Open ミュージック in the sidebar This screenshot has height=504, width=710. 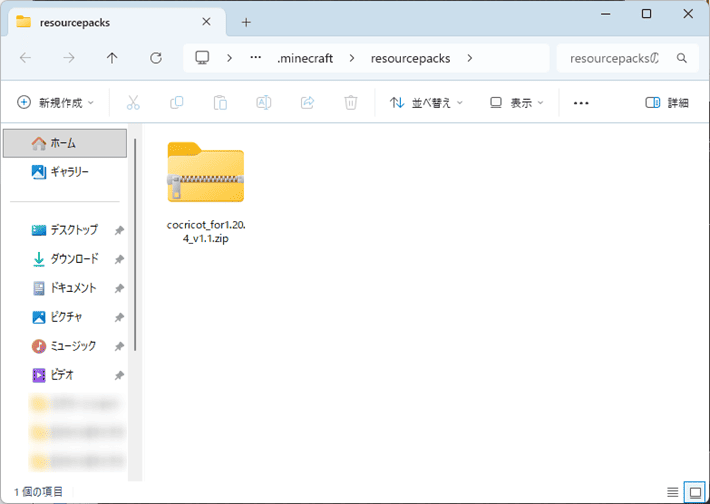(64, 346)
